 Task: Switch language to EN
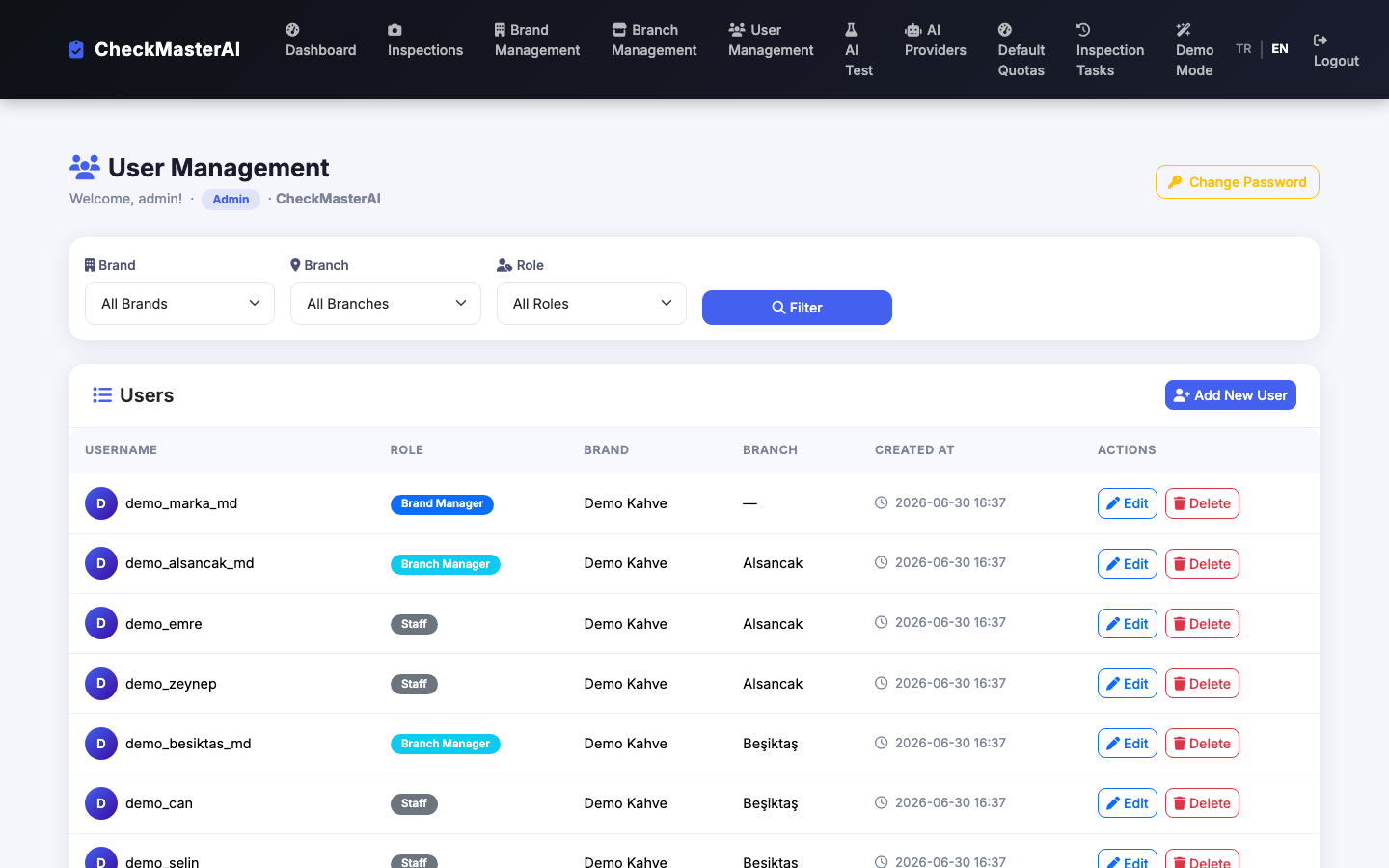click(x=1280, y=48)
